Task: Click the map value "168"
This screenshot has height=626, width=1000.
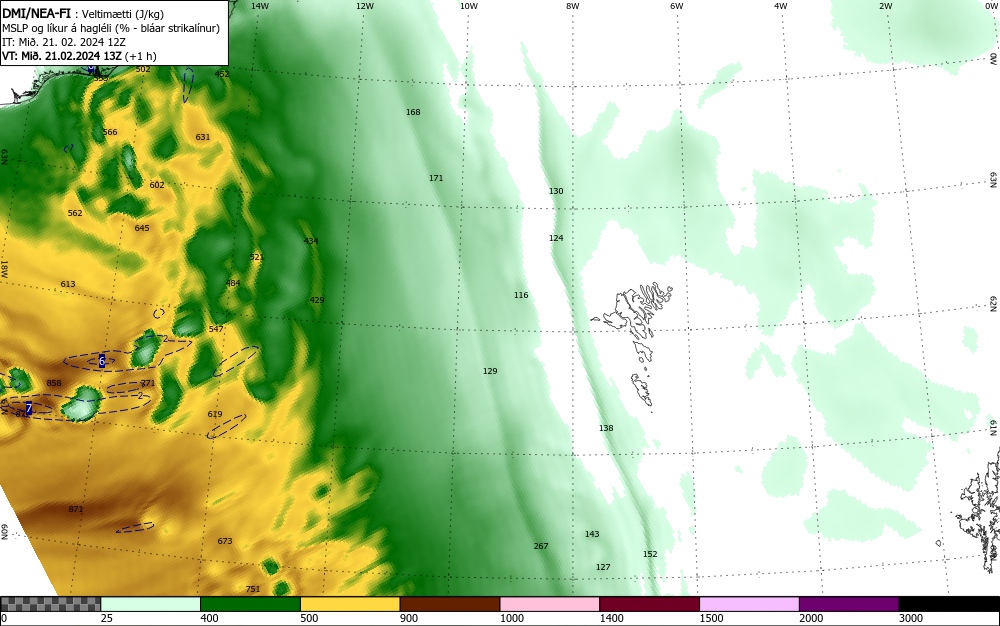Action: point(413,112)
